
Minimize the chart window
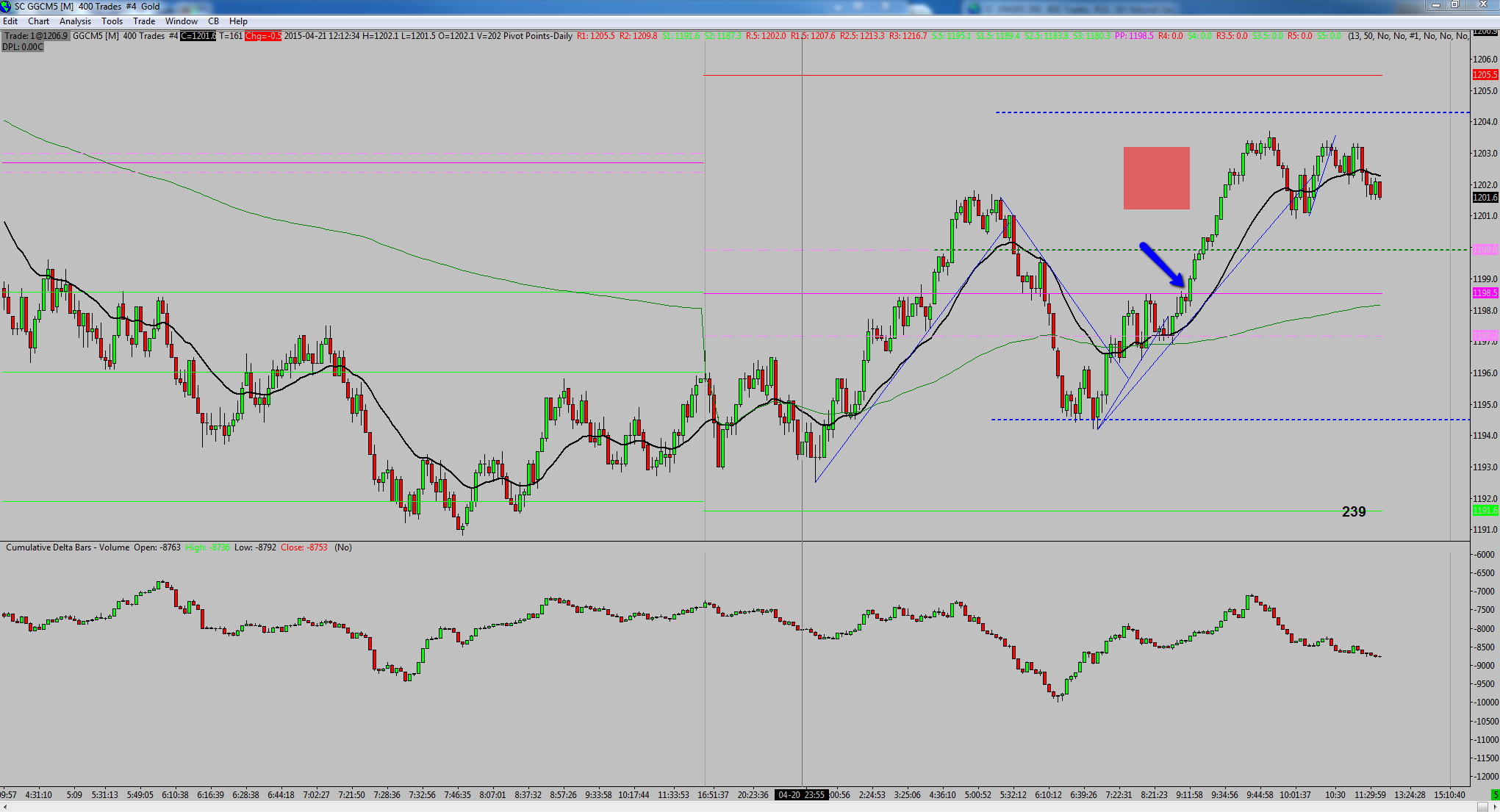tap(1436, 5)
